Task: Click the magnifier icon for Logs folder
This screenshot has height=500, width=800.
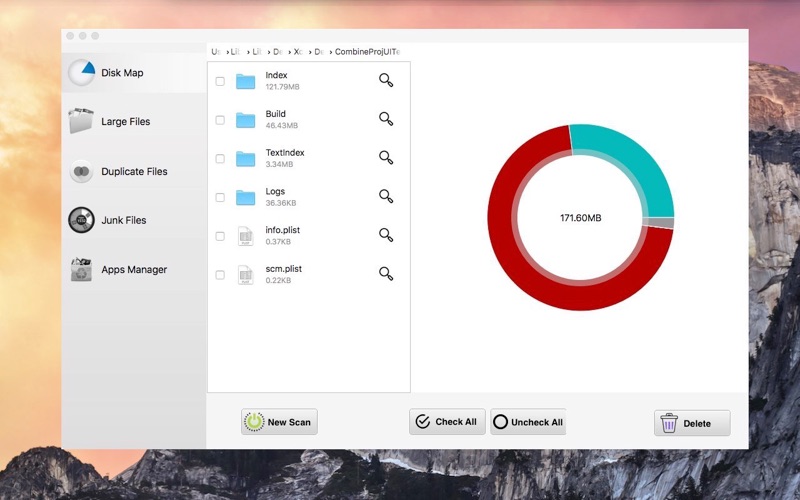Action: tap(386, 197)
